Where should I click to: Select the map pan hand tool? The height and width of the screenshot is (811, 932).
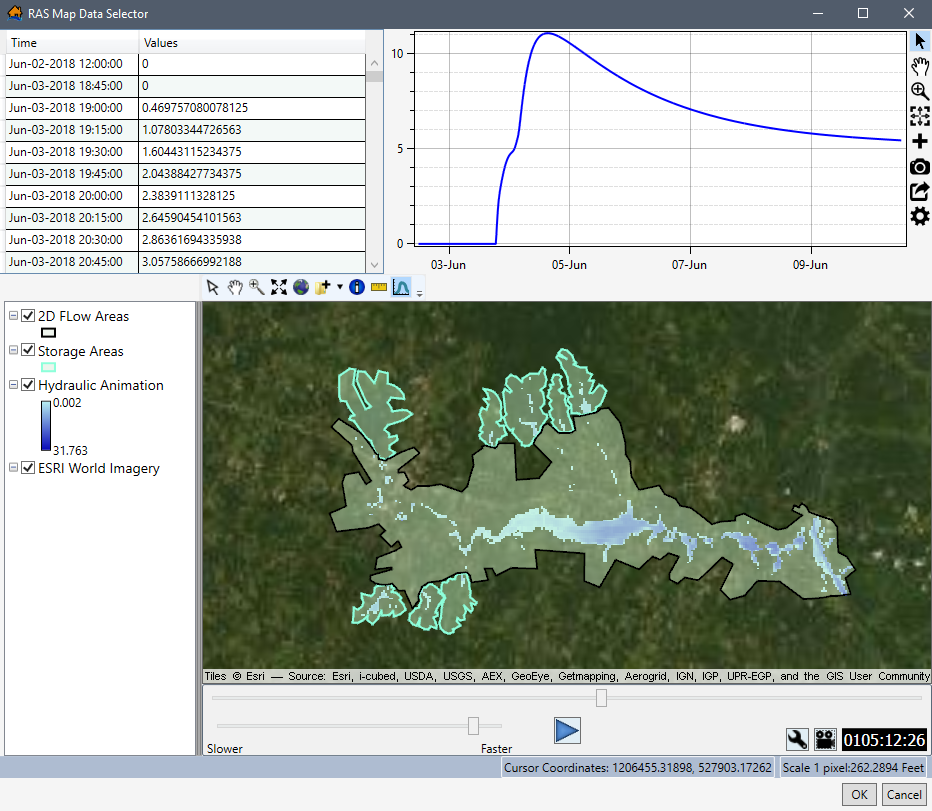[235, 286]
